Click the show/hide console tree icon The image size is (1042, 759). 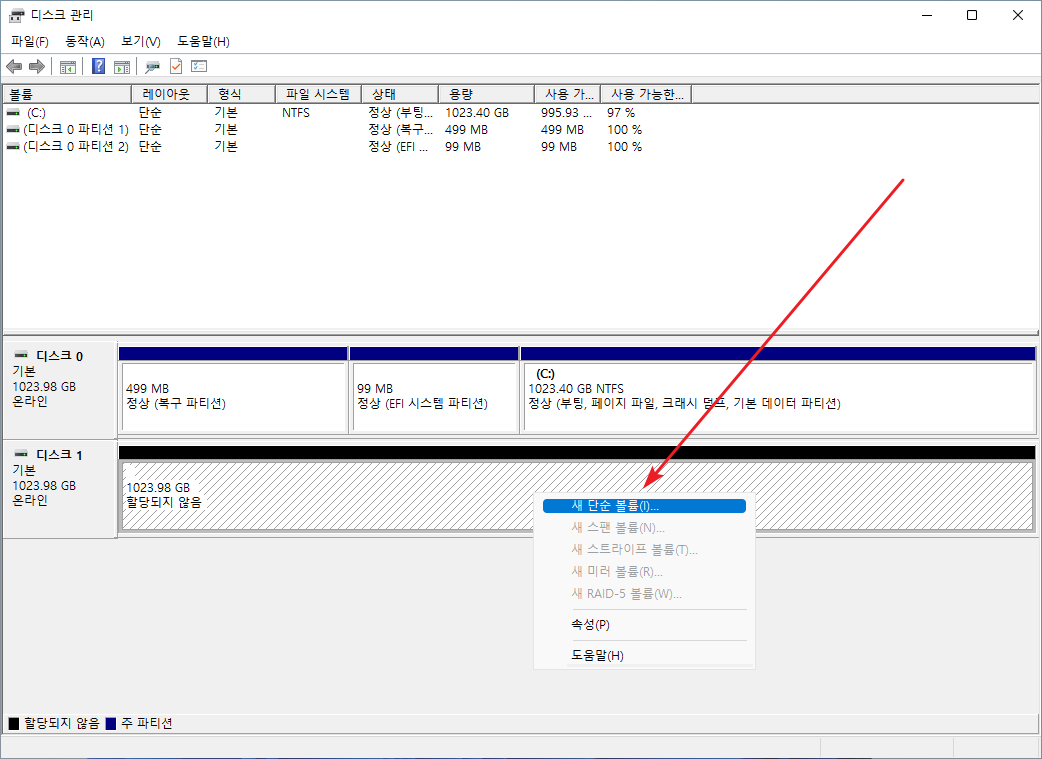pyautogui.click(x=68, y=67)
